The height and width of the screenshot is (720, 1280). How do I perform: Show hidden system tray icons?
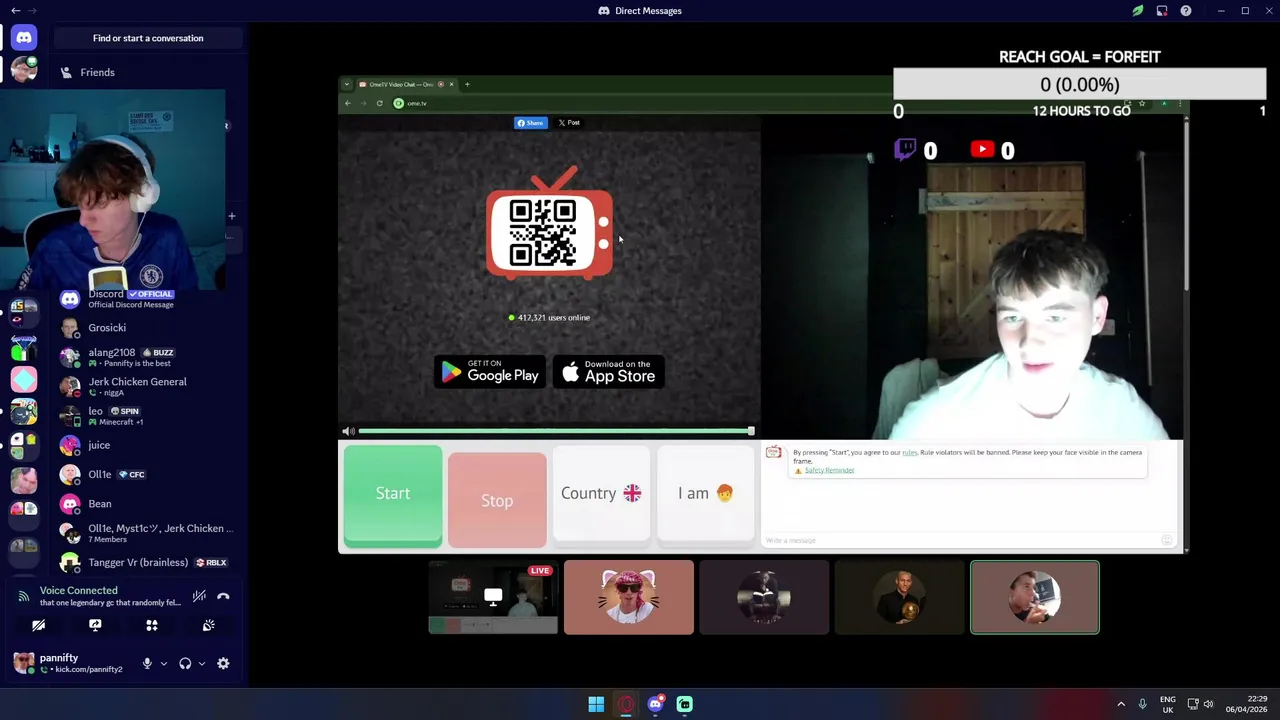[x=1120, y=704]
